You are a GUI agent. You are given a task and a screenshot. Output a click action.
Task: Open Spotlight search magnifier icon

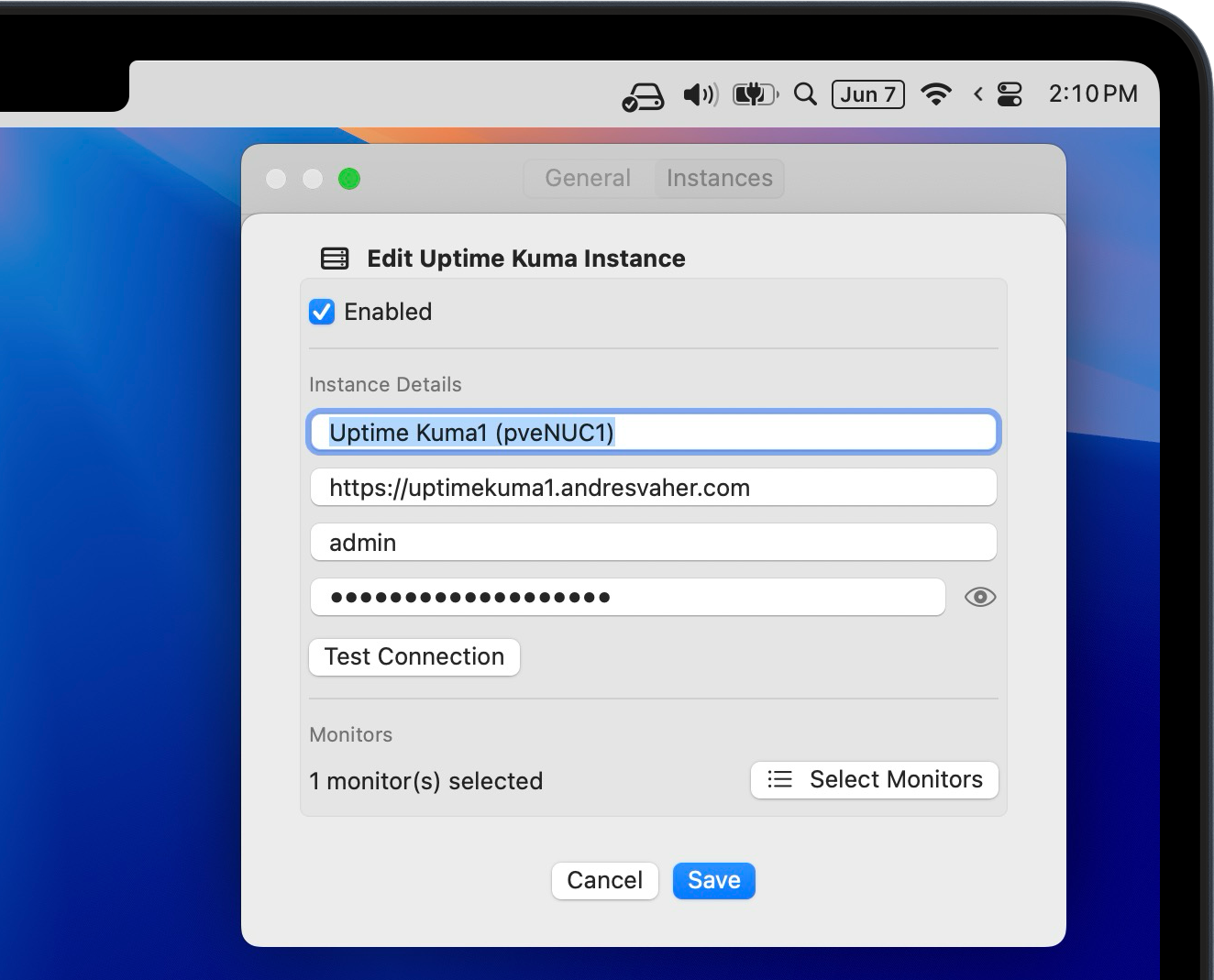click(x=805, y=94)
